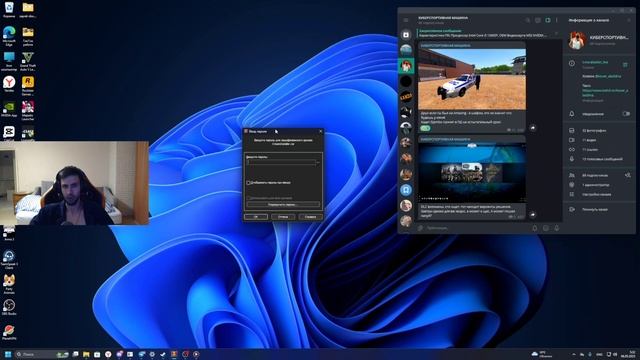This screenshot has width=640, height=360.
Task: Select the Majestic Launcher desktop icon
Action: coord(28,111)
